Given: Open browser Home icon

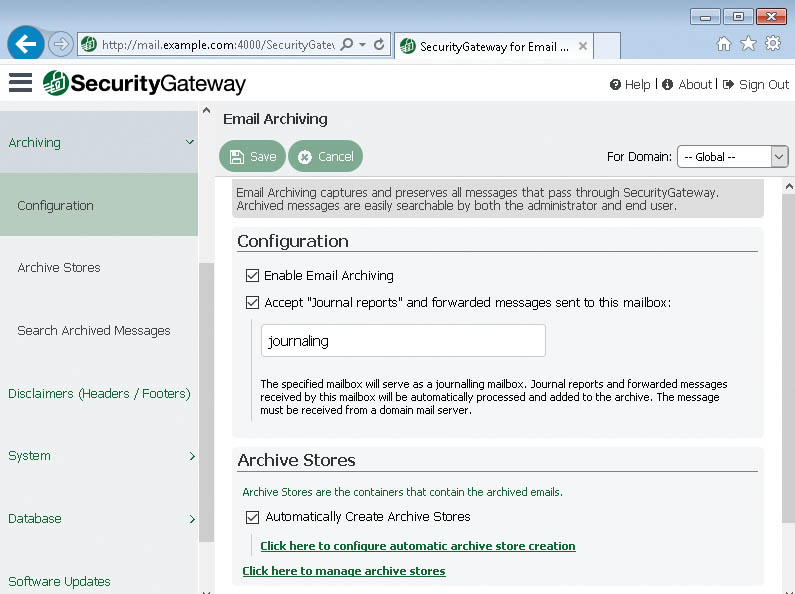Looking at the screenshot, I should [x=724, y=44].
